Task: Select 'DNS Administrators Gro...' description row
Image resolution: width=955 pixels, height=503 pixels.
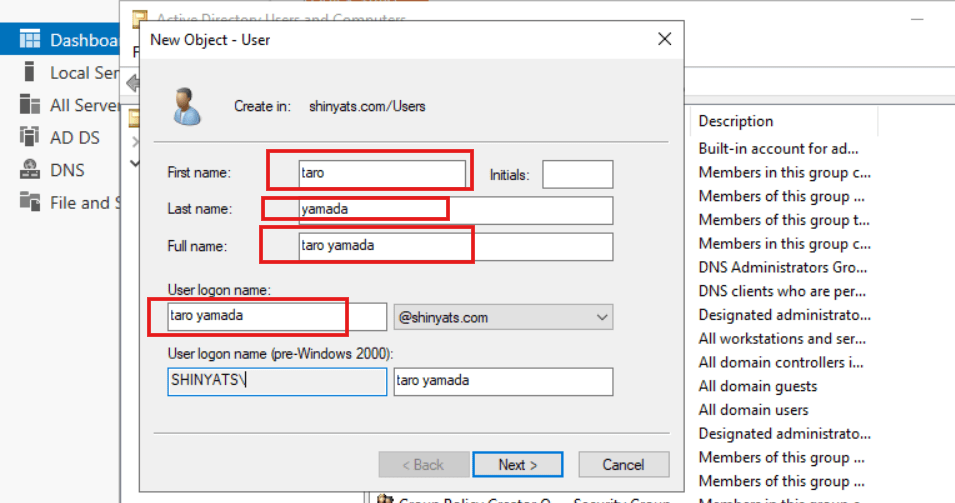Action: pos(783,267)
